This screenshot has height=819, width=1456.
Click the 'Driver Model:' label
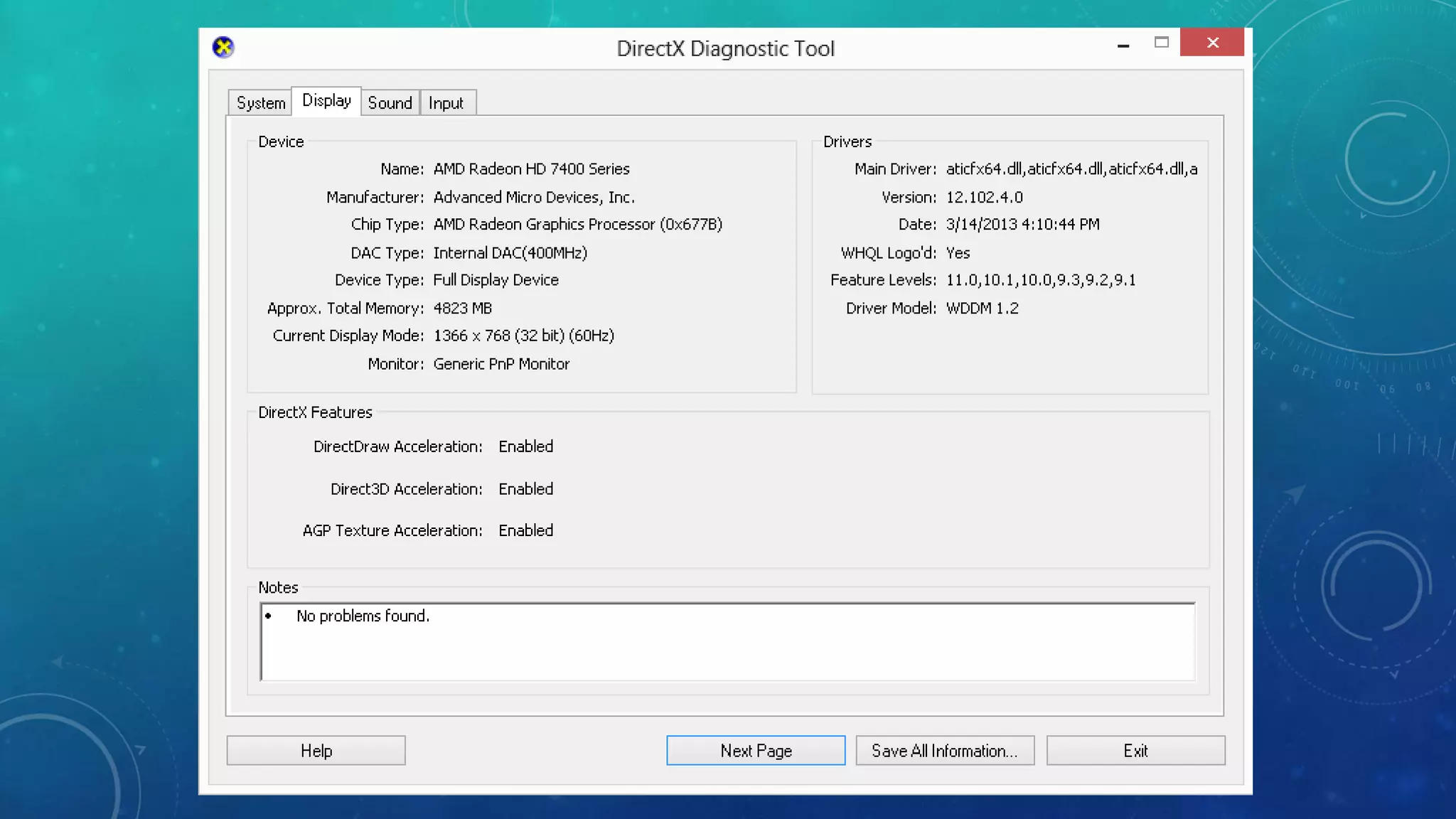tap(891, 309)
